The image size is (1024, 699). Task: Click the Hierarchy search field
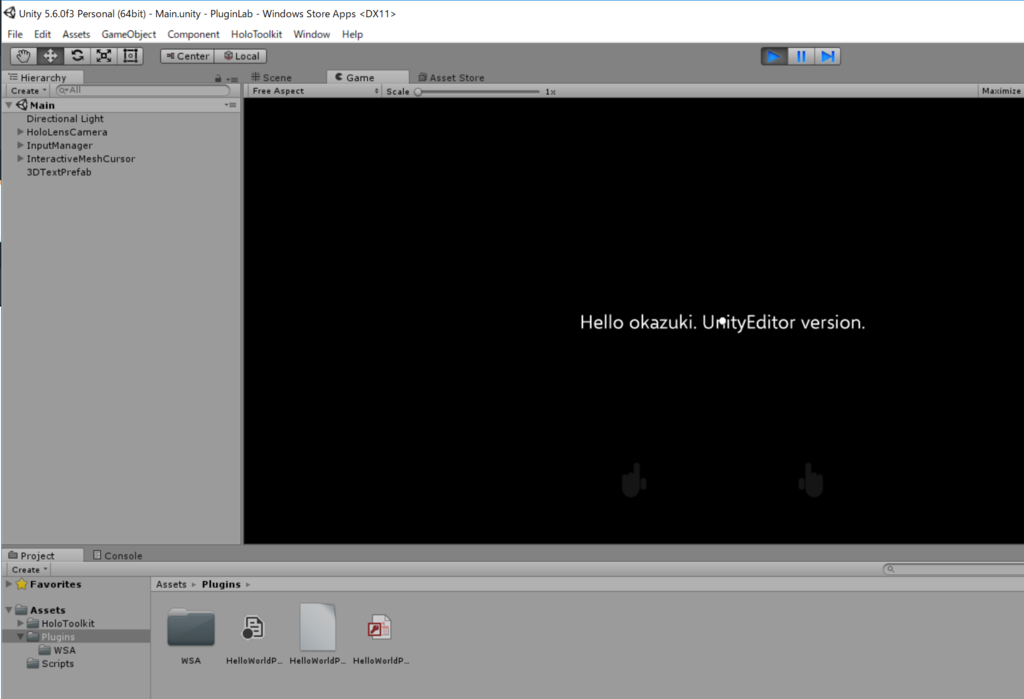[143, 90]
